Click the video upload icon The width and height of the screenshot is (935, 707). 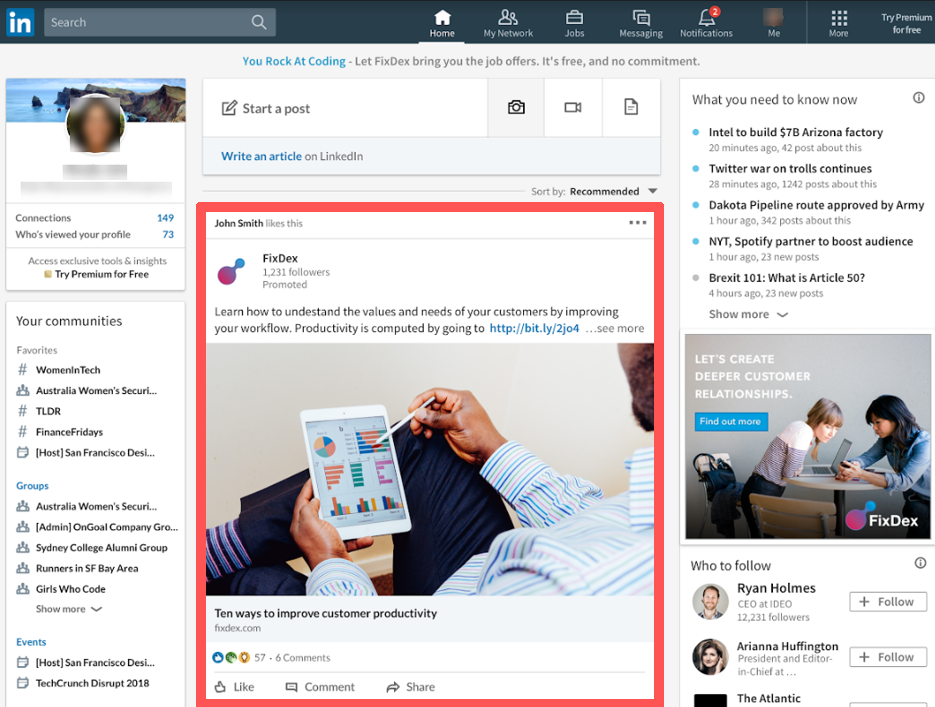[573, 107]
